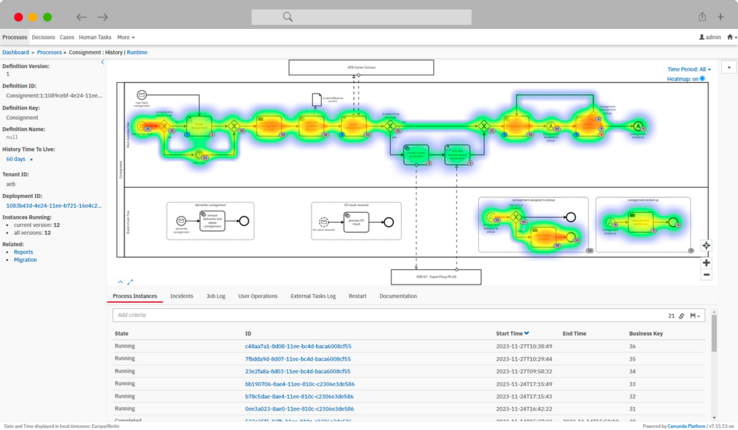Edit the 60 days time to live

[31, 159]
